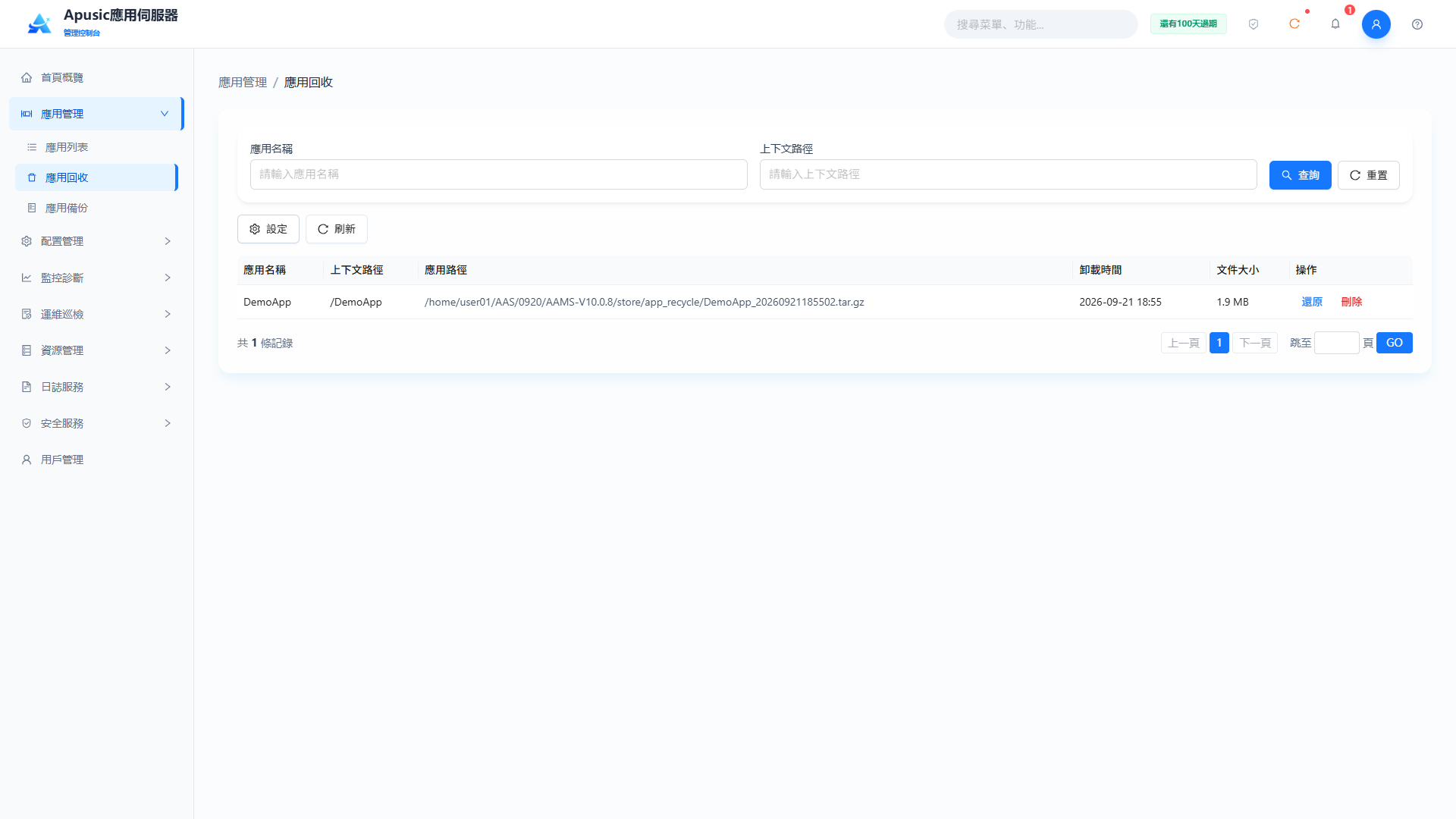This screenshot has height=819, width=1456.
Task: Open the 設定 settings button
Action: 268,229
